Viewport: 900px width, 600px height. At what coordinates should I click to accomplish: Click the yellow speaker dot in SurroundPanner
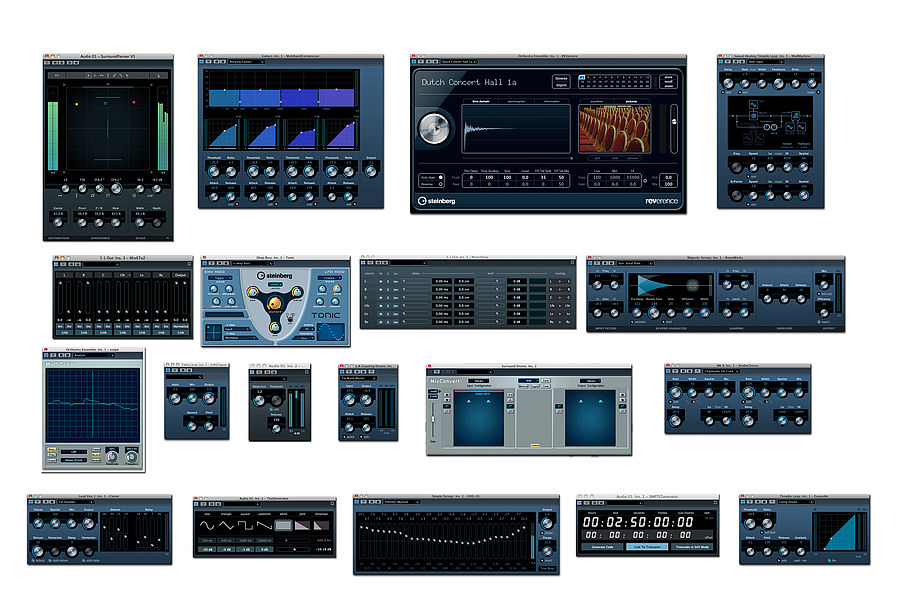[77, 104]
